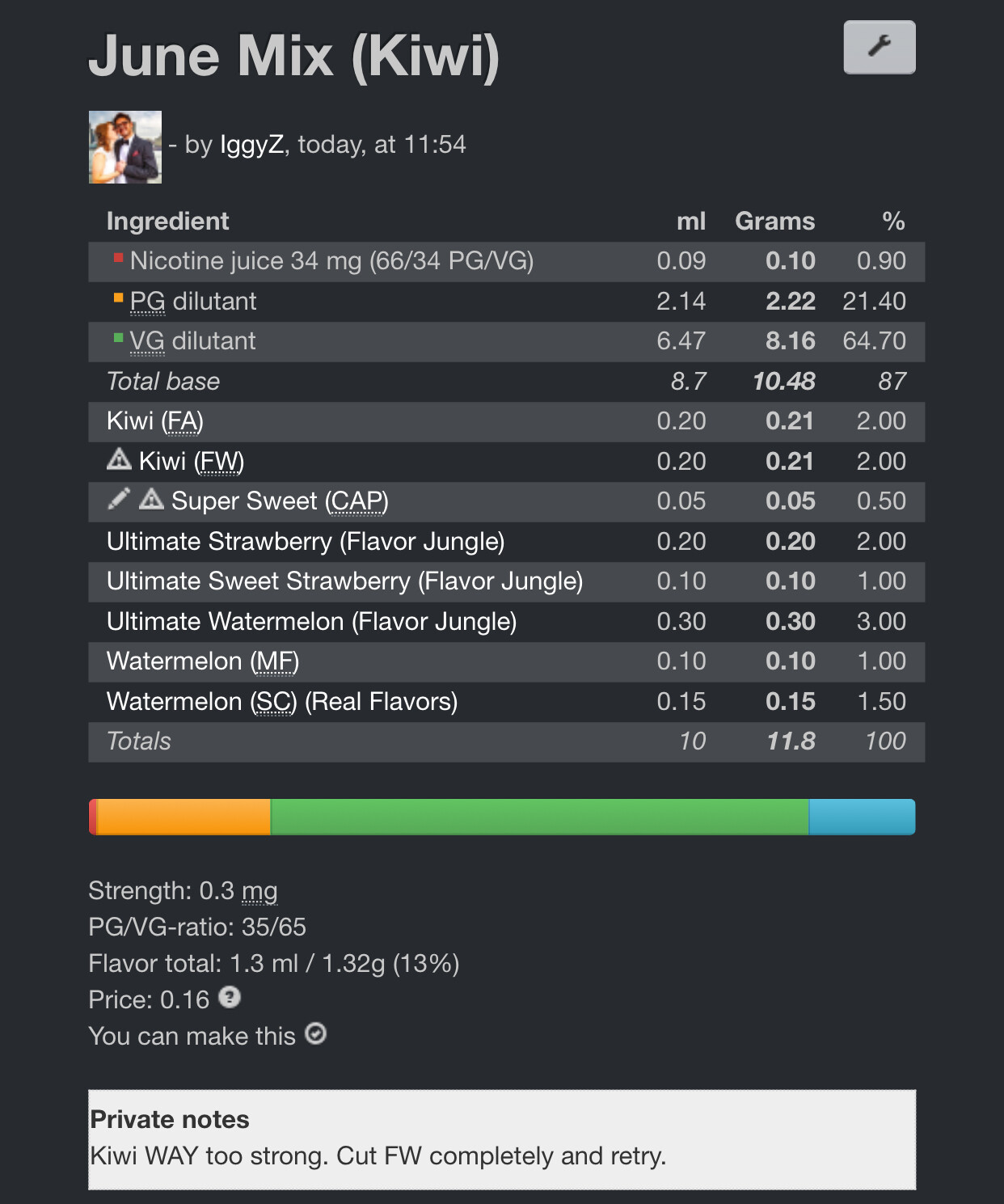Click the 10.48 grams Total base value
This screenshot has width=1004, height=1204.
tap(784, 382)
